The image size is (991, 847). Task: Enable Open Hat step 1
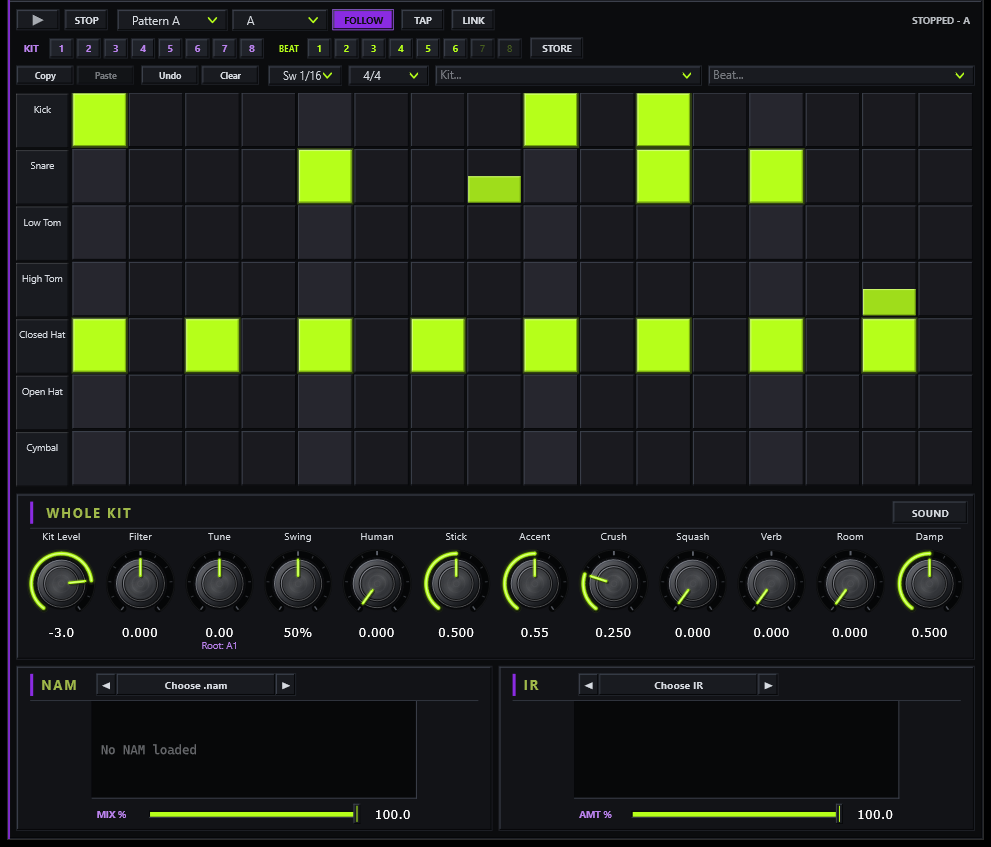(x=99, y=401)
